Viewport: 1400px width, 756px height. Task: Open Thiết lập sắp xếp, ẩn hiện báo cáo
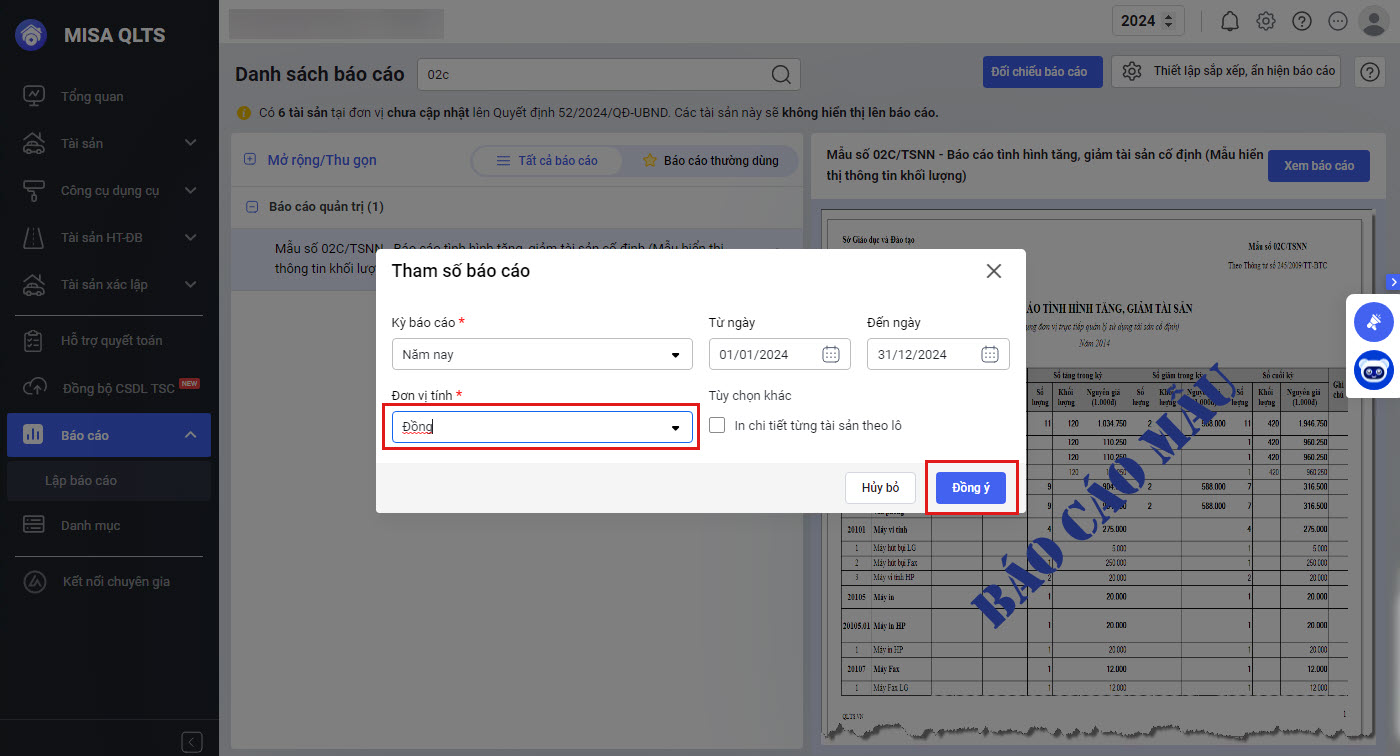1226,72
